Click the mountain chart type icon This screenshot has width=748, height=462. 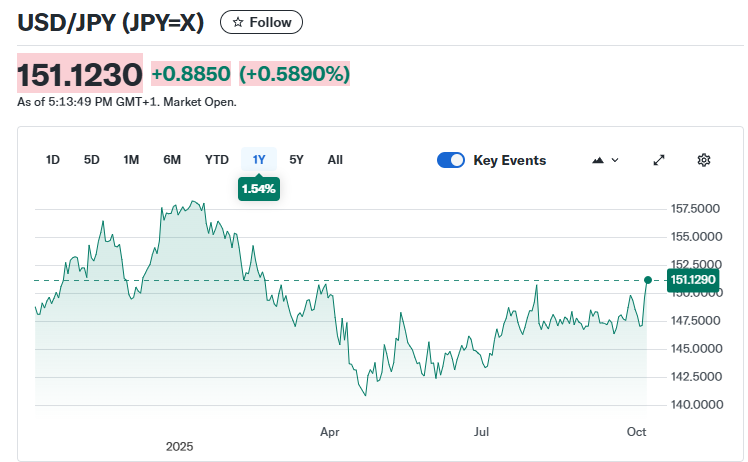[x=599, y=160]
